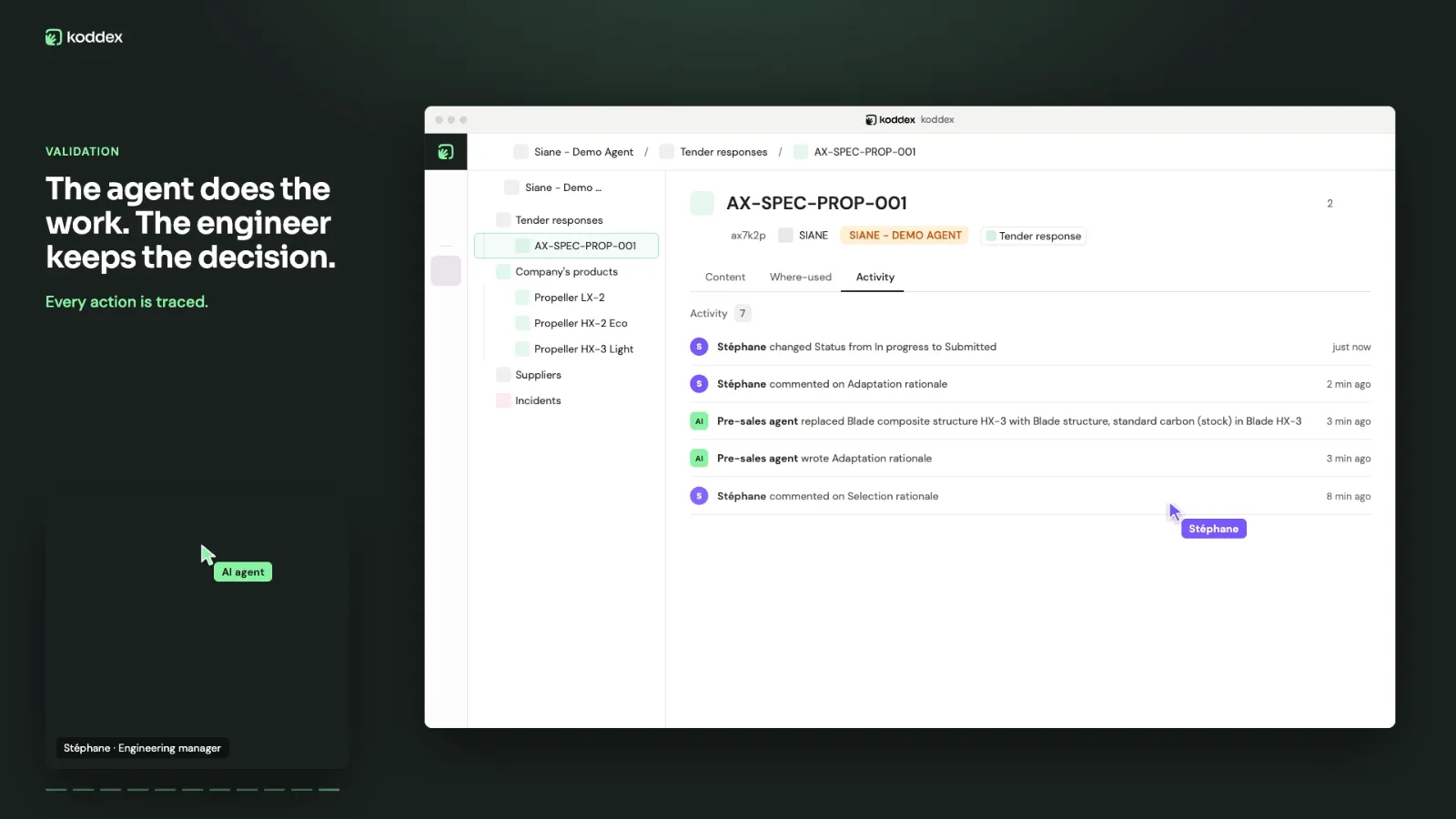Open the Content tab
Viewport: 1456px width, 819px height.
(x=725, y=278)
